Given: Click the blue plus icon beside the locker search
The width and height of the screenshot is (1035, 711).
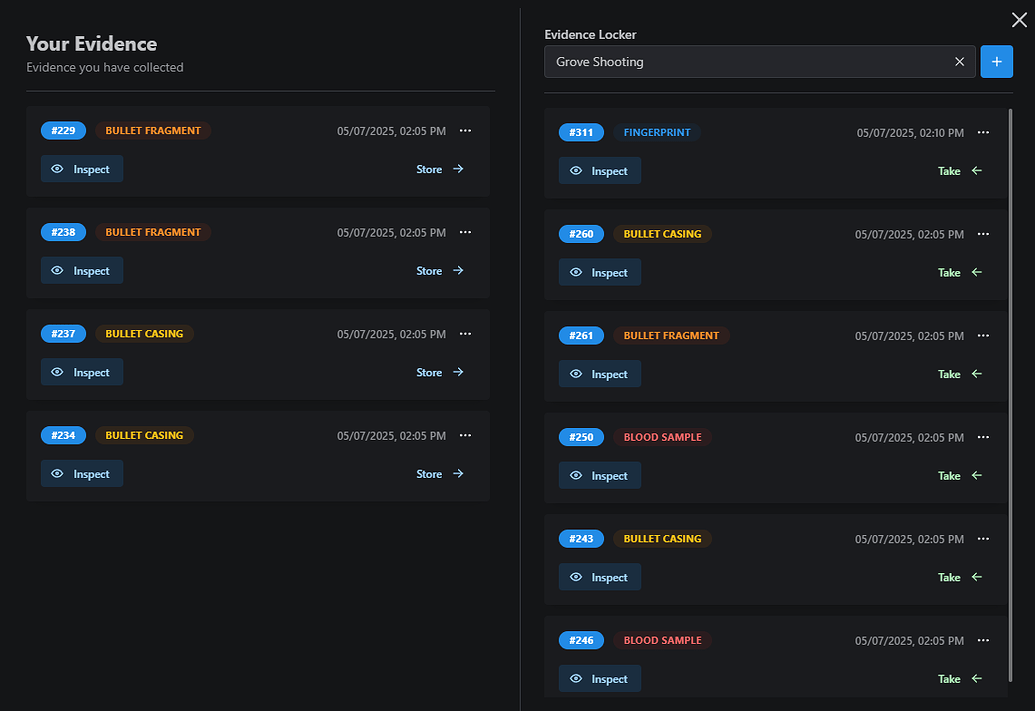Looking at the screenshot, I should point(996,61).
